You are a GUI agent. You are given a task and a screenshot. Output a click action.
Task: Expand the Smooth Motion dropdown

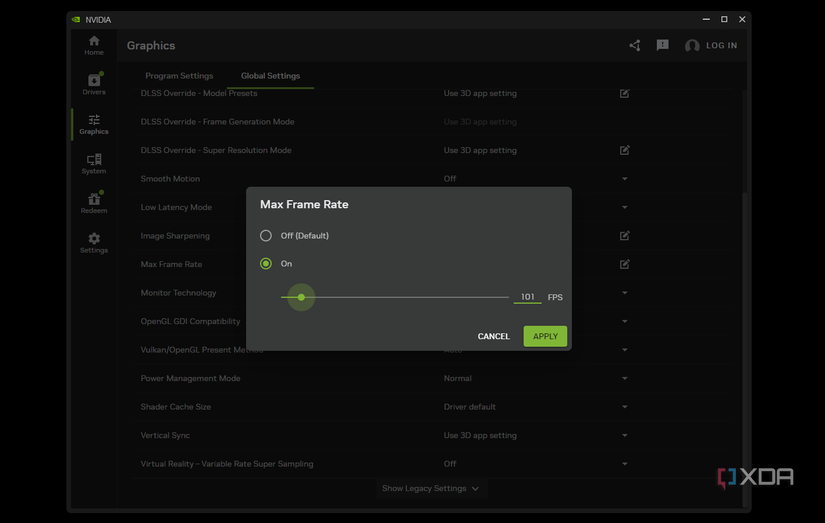tap(625, 179)
